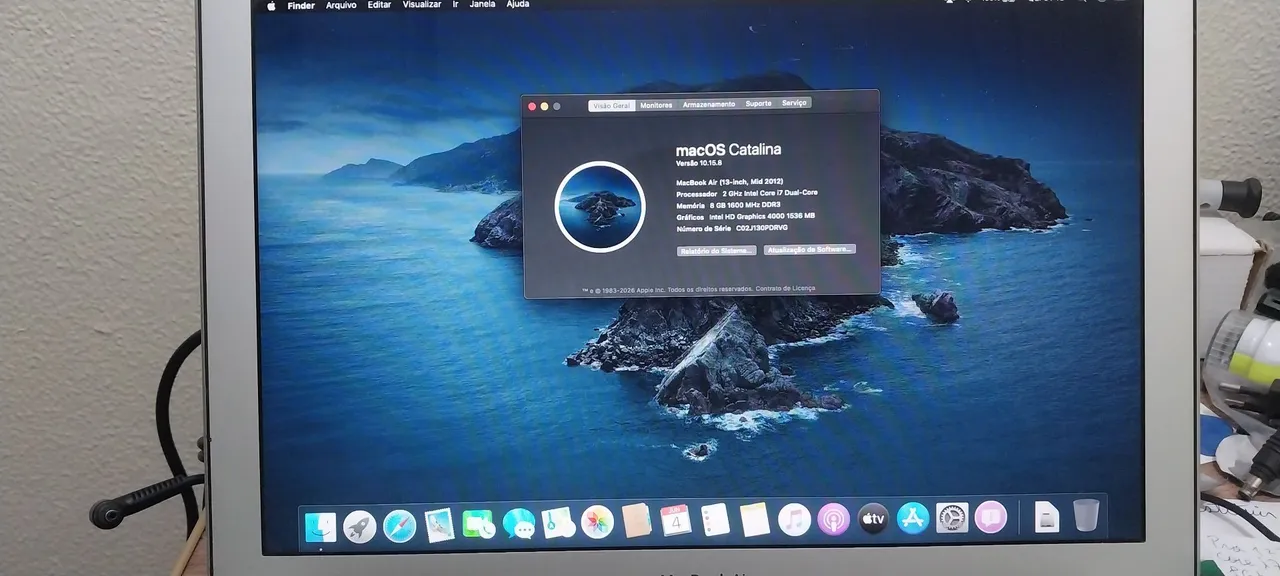Image resolution: width=1280 pixels, height=576 pixels.
Task: Minimize the About This Mac window
Action: click(x=544, y=106)
